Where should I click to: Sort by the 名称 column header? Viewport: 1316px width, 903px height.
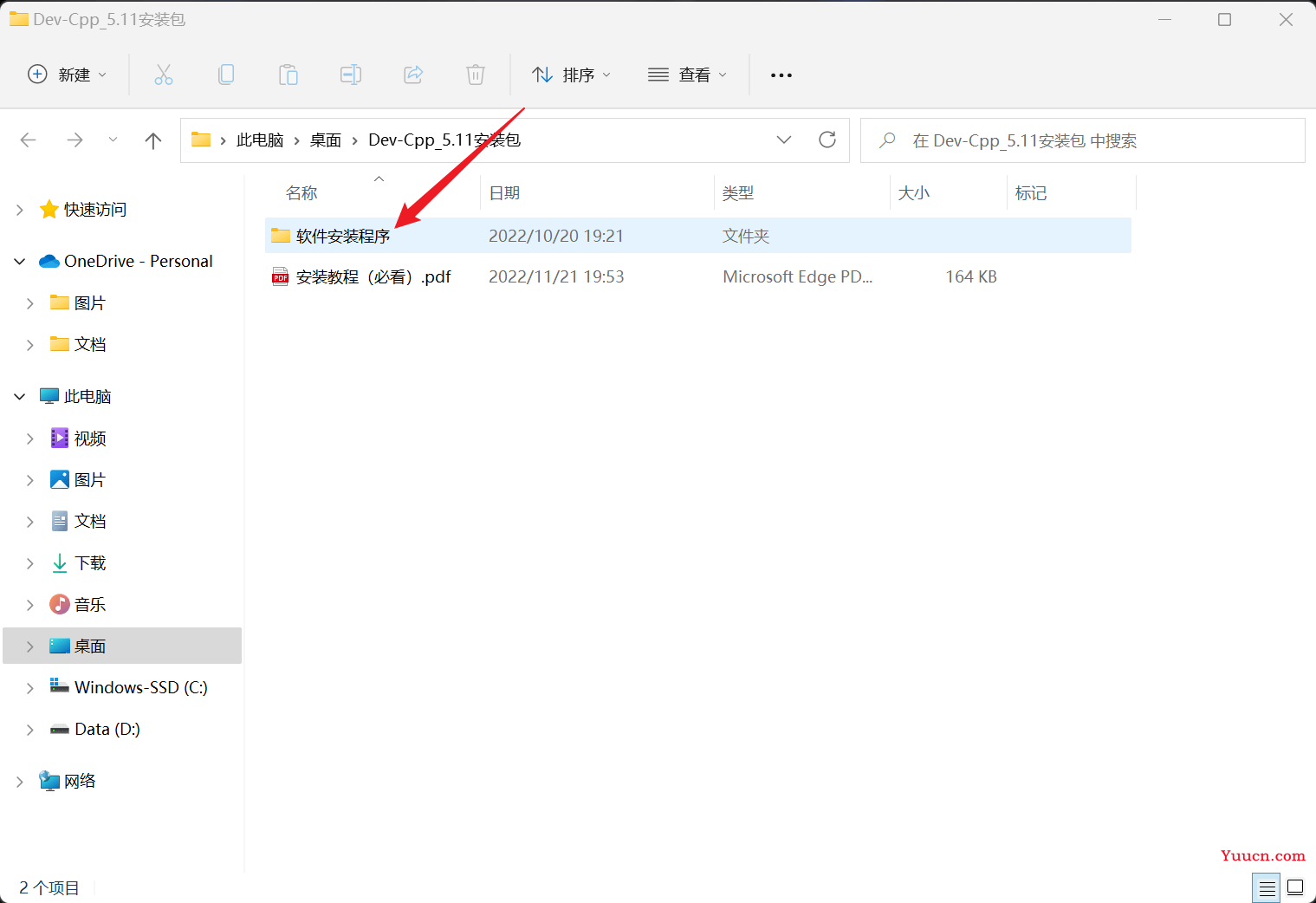301,193
